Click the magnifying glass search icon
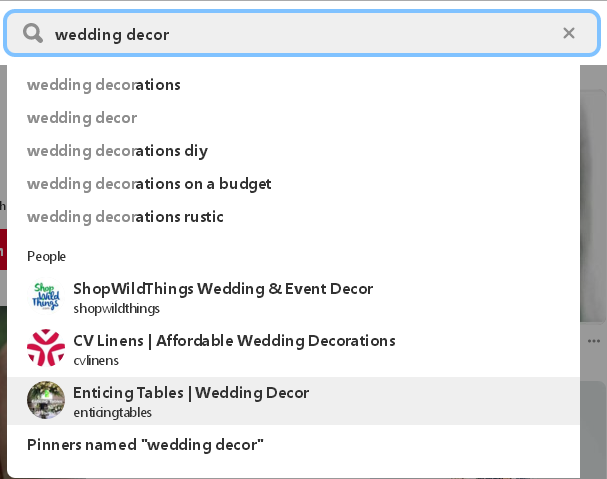 [x=33, y=33]
